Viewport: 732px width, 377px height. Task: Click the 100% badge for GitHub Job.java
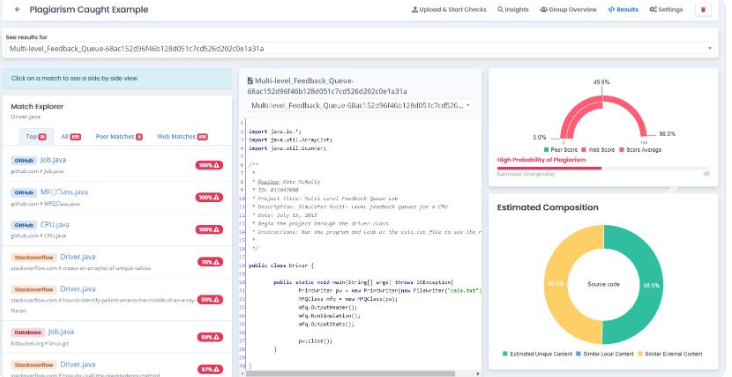click(209, 165)
